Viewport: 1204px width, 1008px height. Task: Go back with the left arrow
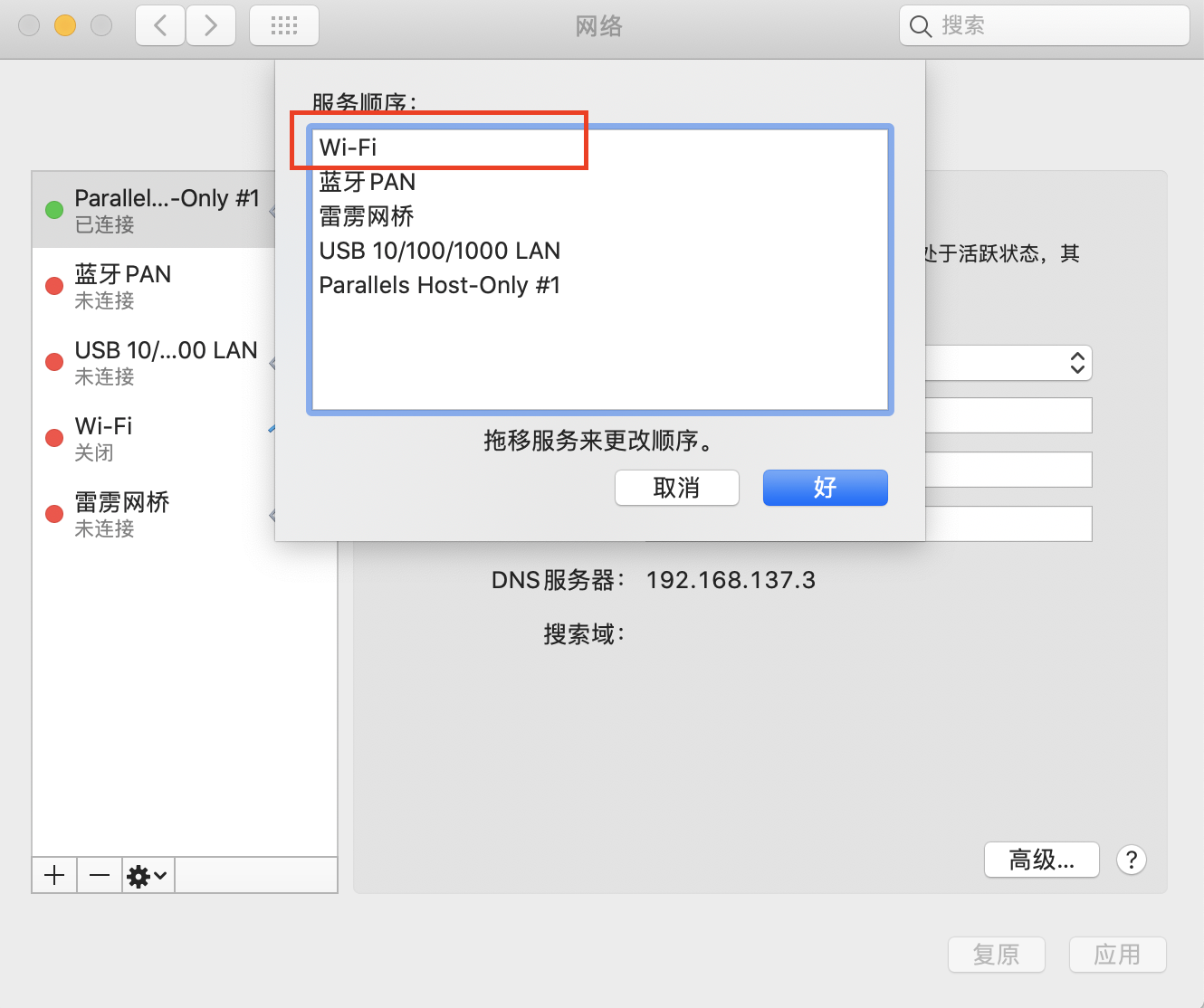pyautogui.click(x=160, y=25)
